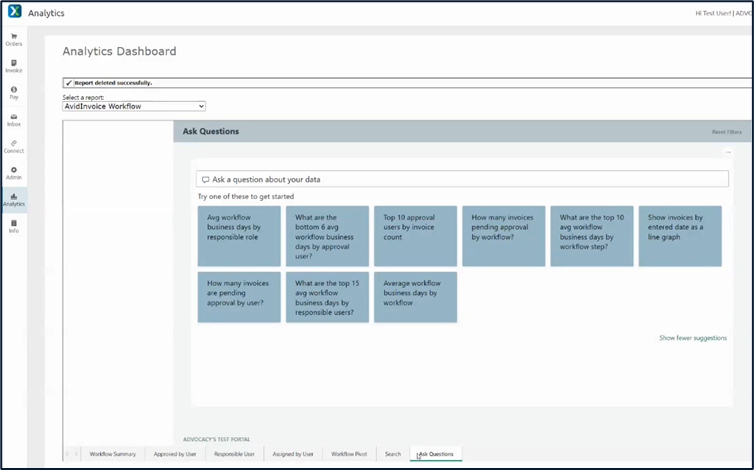The width and height of the screenshot is (754, 470).
Task: Click 'Analytics Dashboard' heading
Action: 119,51
